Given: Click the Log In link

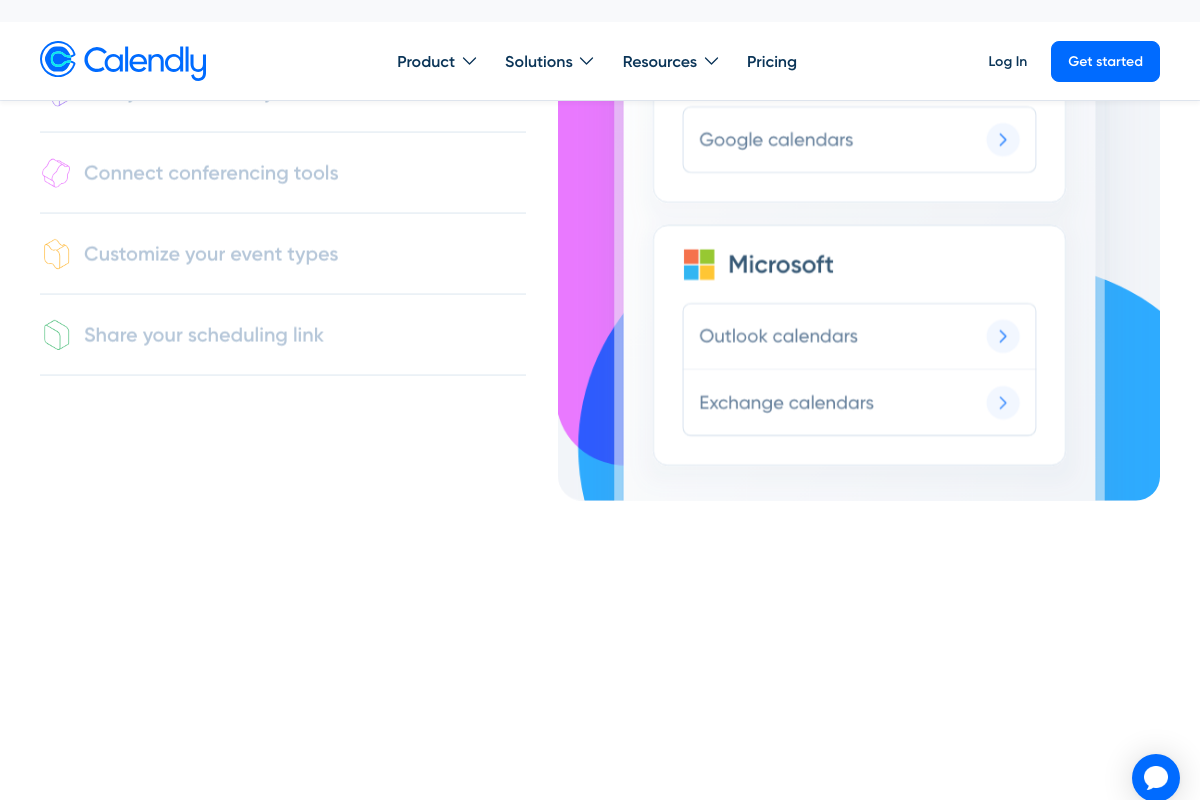Looking at the screenshot, I should tap(1007, 62).
